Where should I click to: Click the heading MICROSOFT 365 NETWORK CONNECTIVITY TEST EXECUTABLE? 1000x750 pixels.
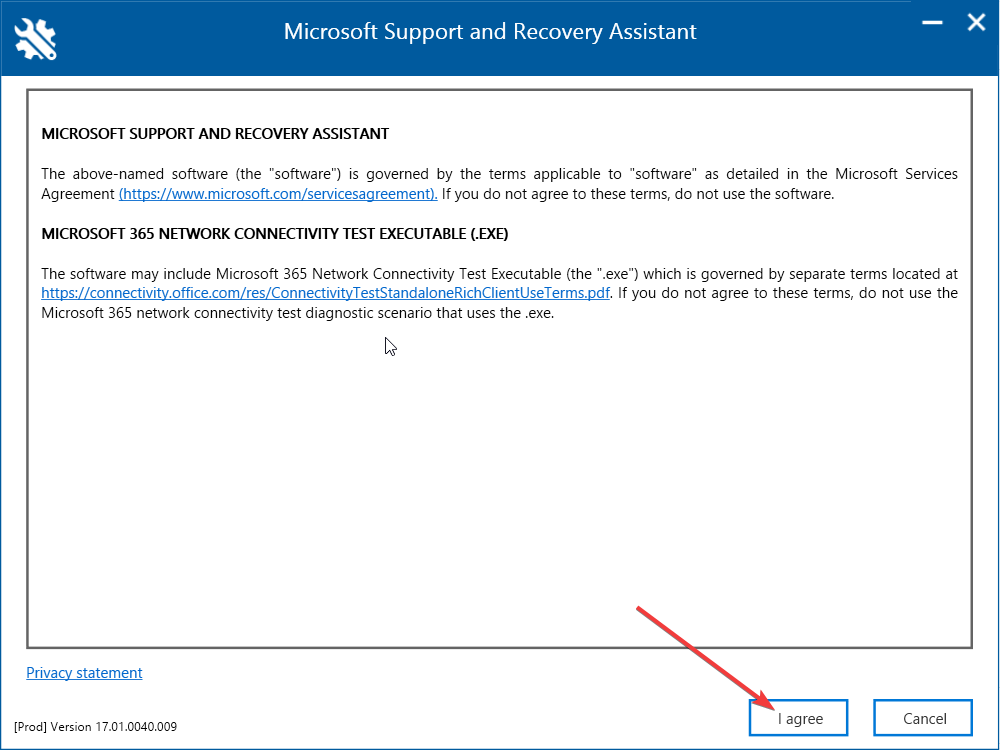[275, 234]
